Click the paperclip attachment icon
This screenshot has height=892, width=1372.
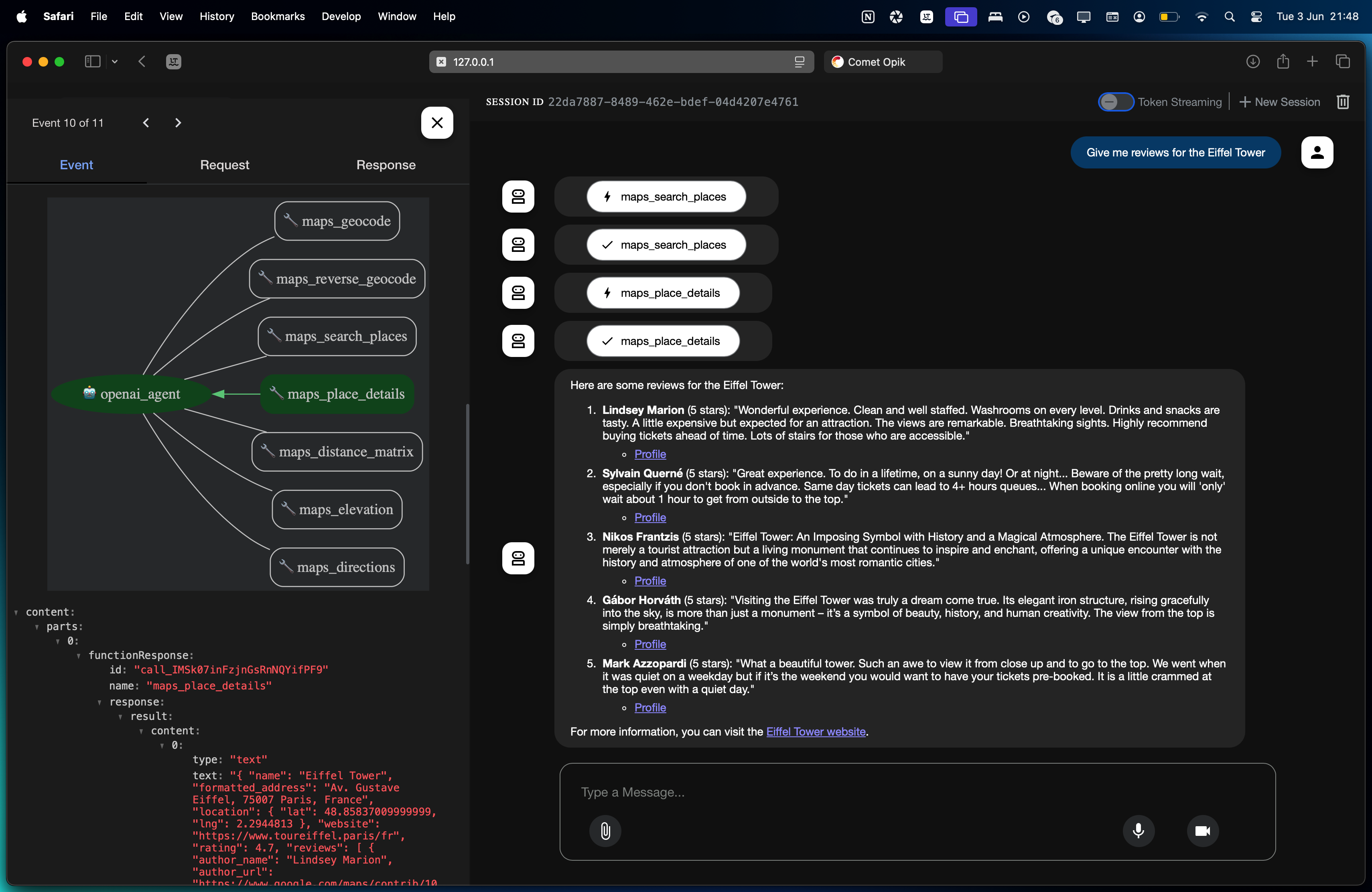(605, 830)
